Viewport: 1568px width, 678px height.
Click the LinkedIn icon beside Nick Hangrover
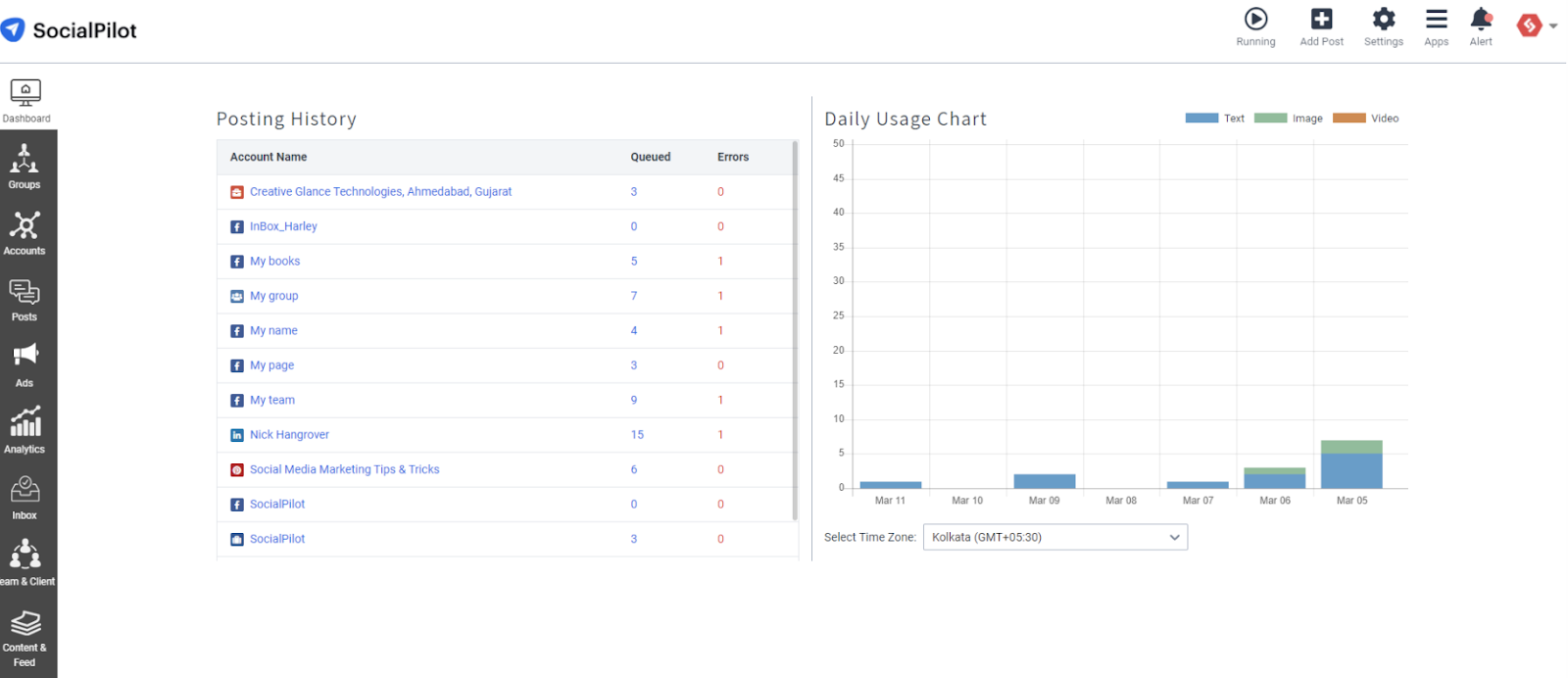tap(237, 435)
